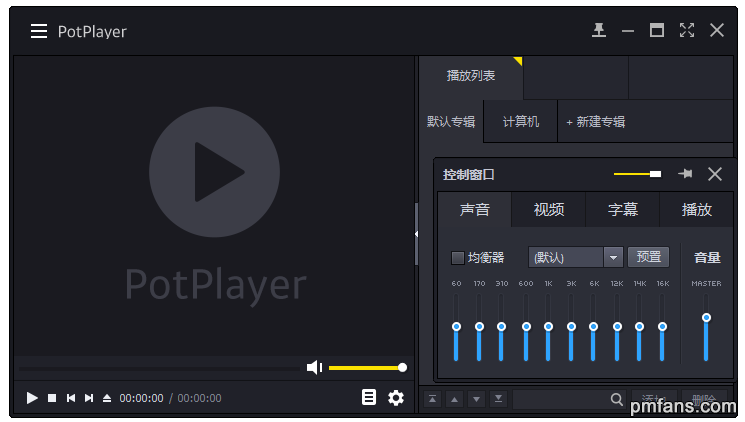Switch to the 字幕 tab
Viewport: 745px width, 422px height.
(x=623, y=210)
